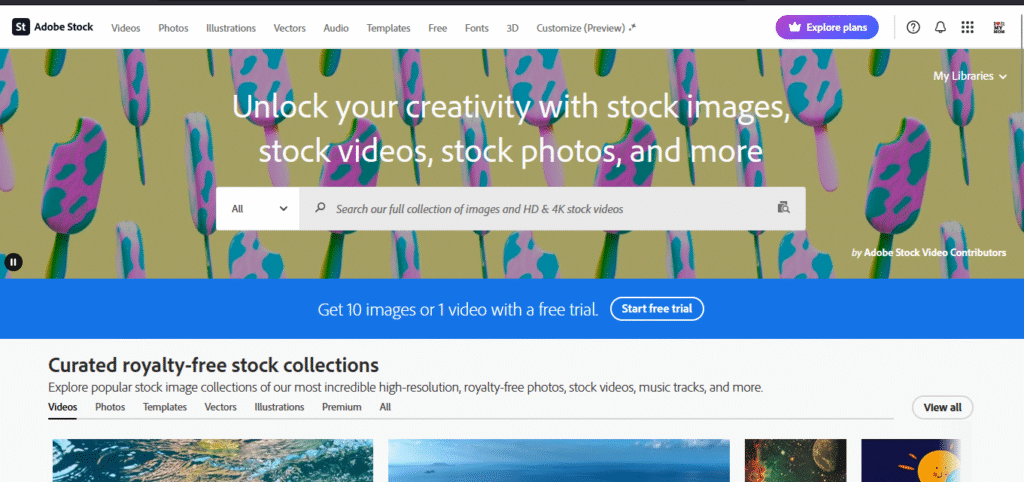Click the View all collections button
Screen dimensions: 1024x482
[942, 407]
